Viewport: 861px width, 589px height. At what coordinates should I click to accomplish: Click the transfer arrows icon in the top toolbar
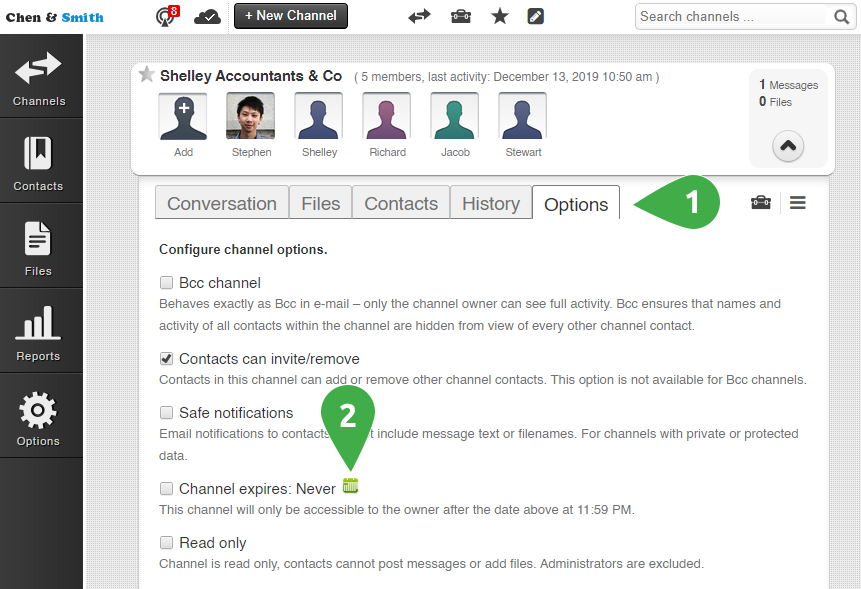[x=420, y=16]
